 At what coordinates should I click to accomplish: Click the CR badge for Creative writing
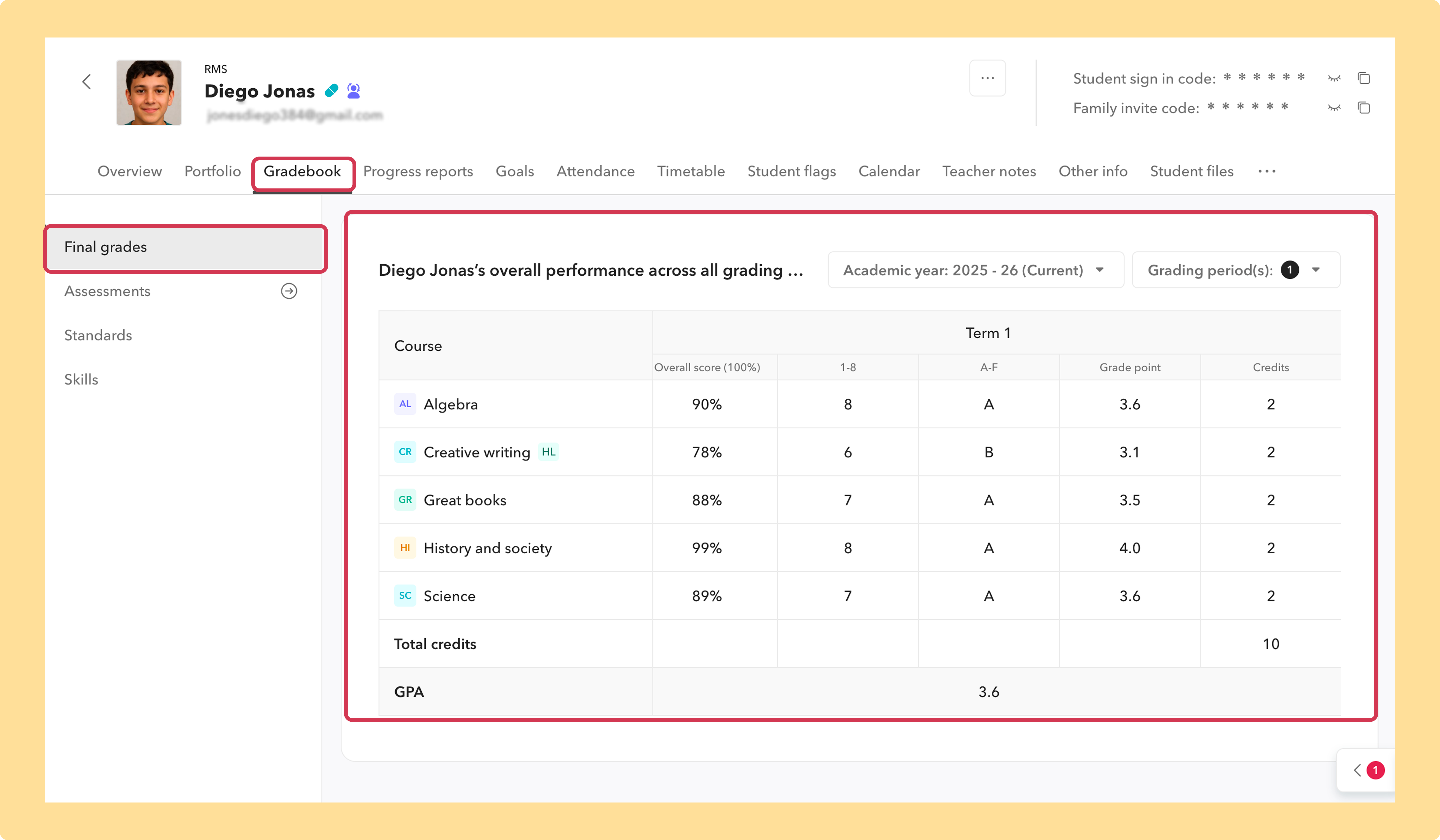pyautogui.click(x=405, y=452)
